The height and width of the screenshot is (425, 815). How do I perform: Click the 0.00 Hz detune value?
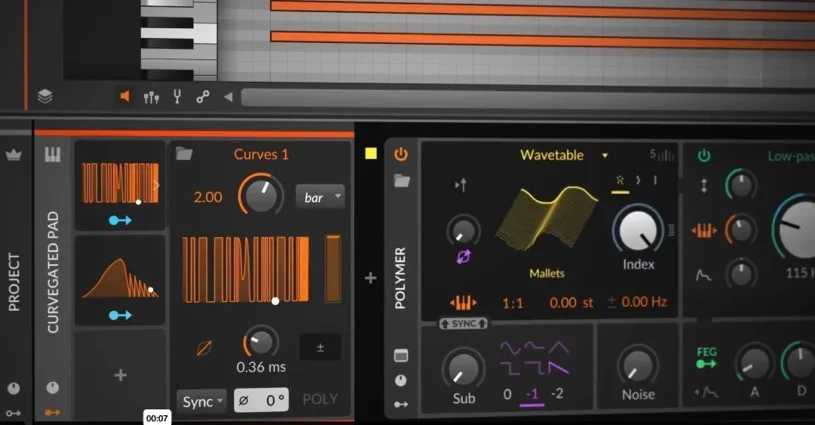click(644, 302)
